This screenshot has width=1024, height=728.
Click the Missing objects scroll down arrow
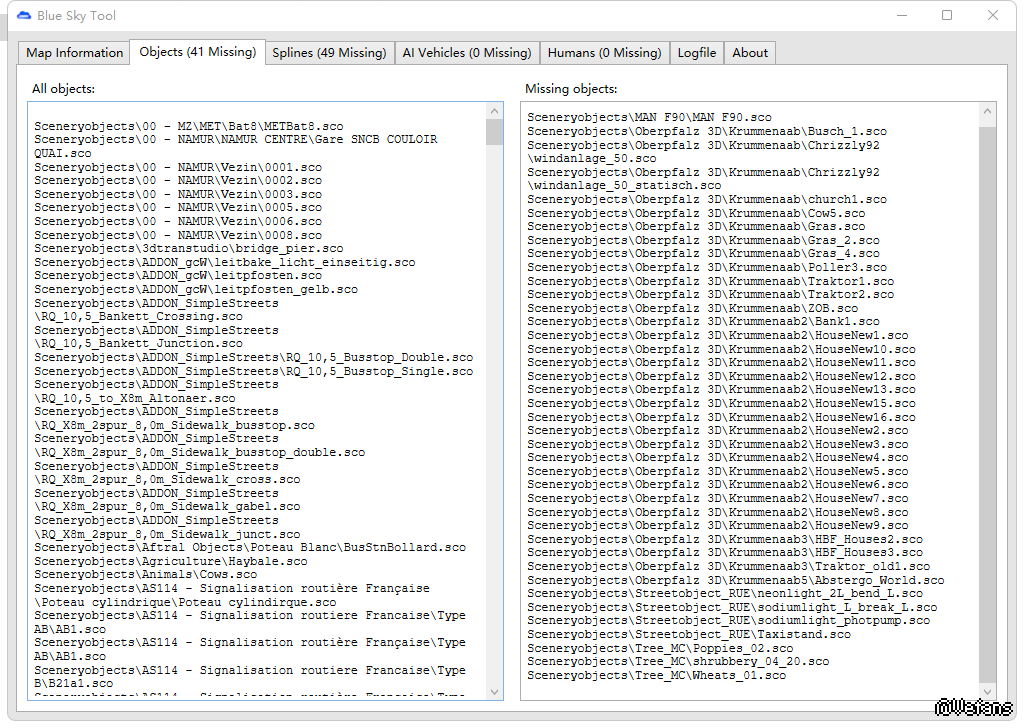[x=988, y=690]
